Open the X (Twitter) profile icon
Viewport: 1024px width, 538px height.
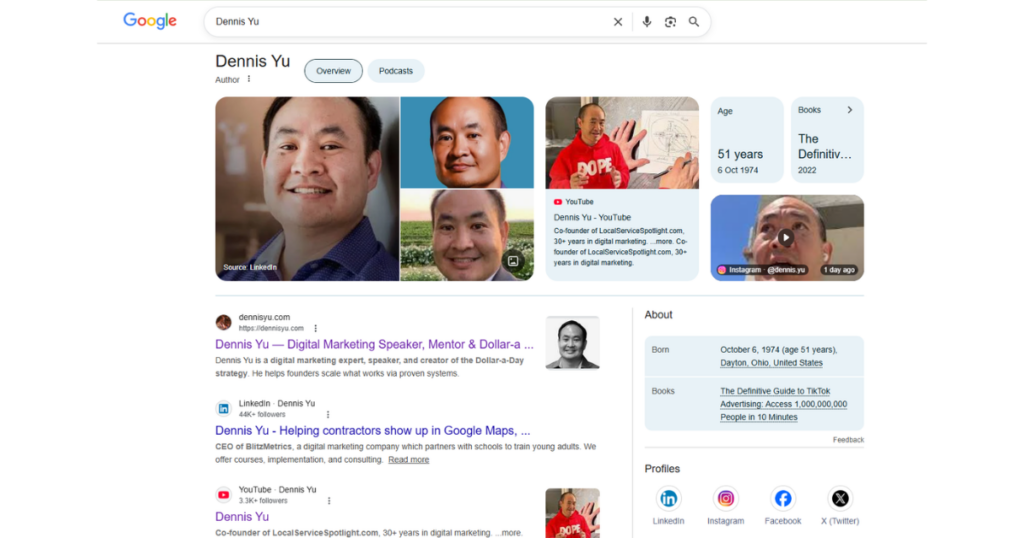pos(840,499)
